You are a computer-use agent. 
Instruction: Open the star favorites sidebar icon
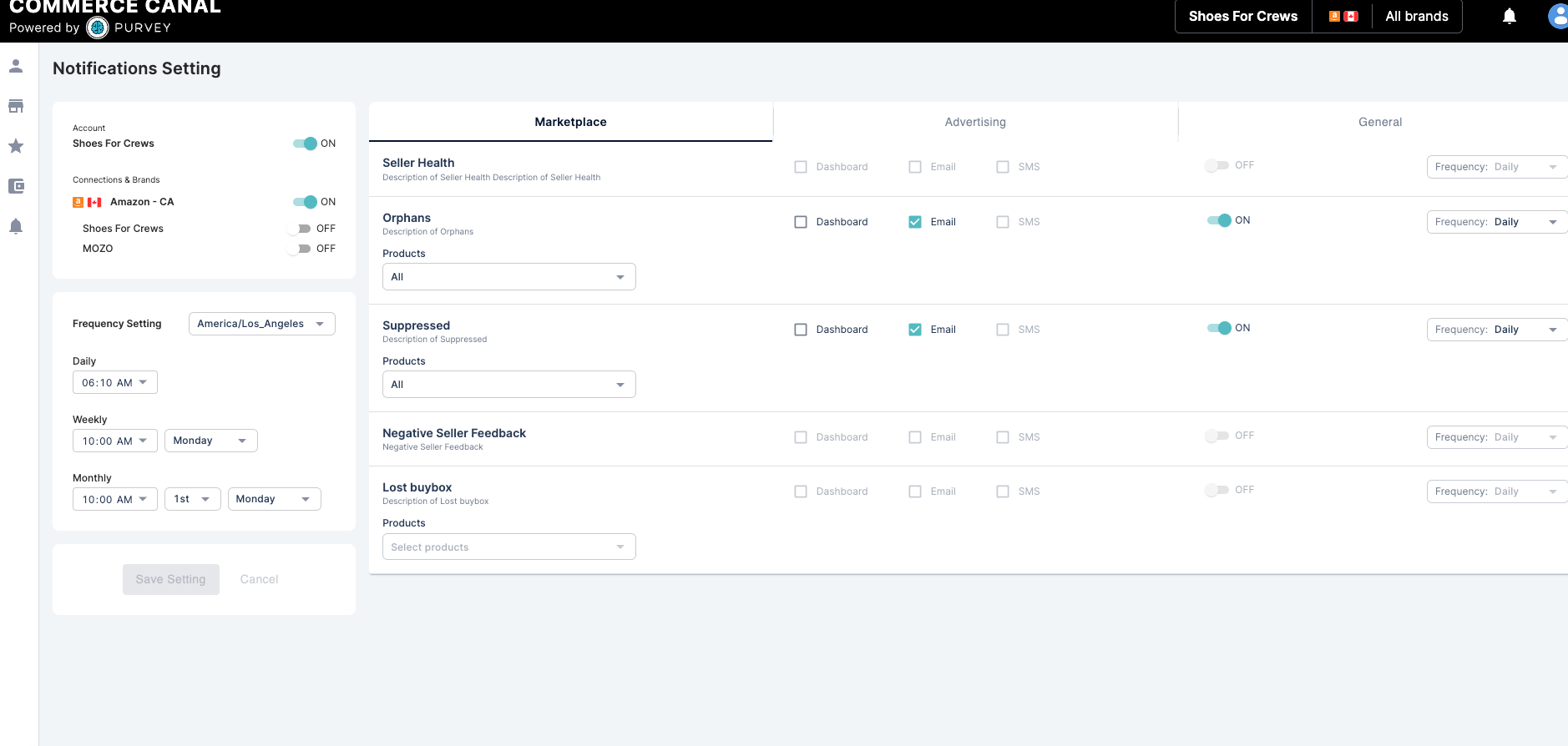point(16,146)
